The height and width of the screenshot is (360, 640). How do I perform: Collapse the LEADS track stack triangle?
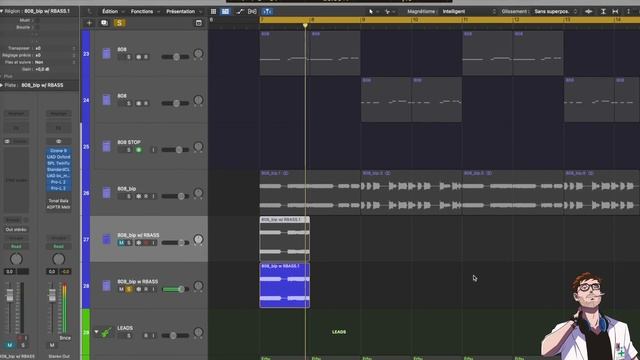pyautogui.click(x=96, y=332)
